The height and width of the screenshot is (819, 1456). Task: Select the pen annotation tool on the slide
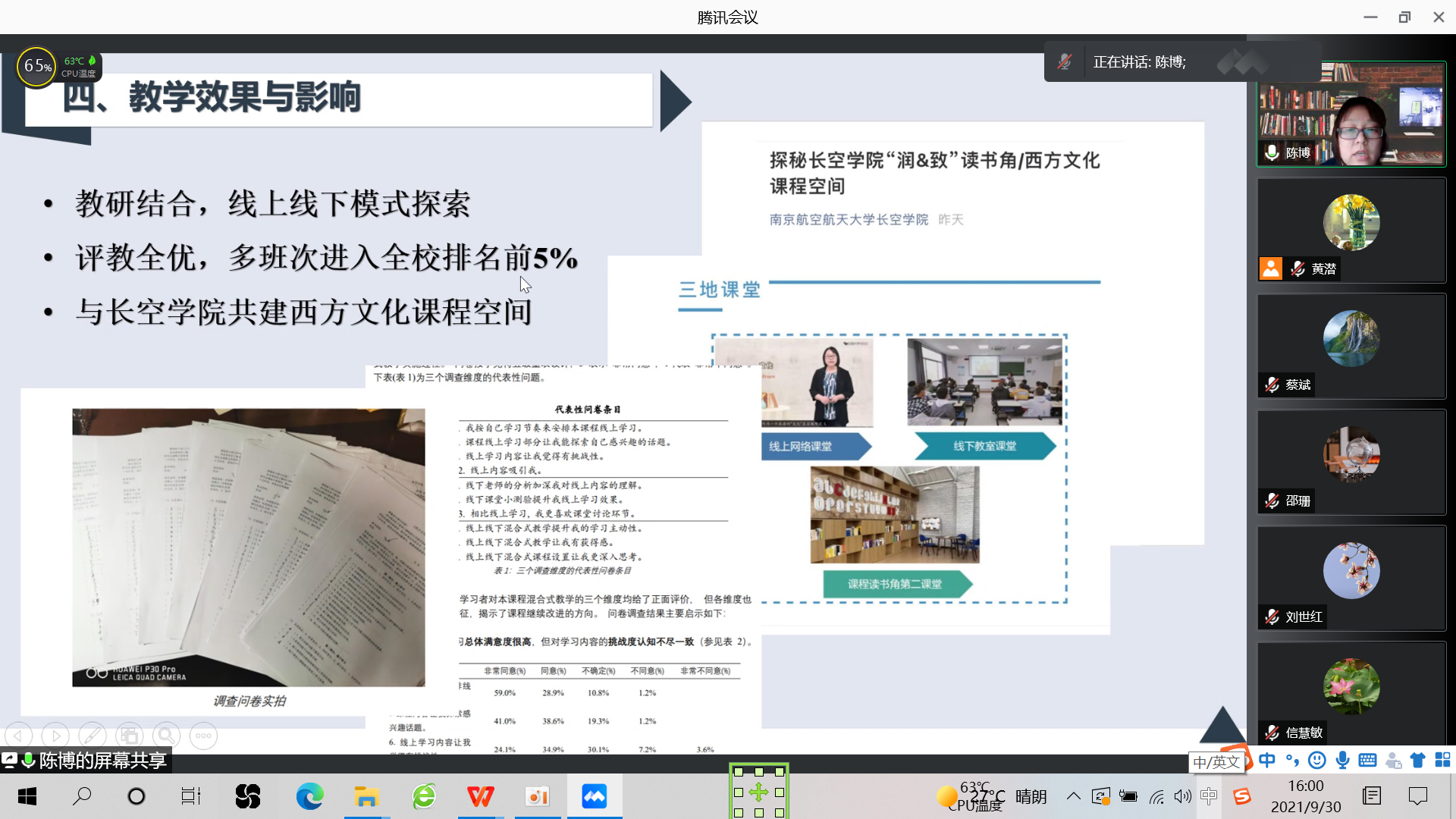point(93,736)
